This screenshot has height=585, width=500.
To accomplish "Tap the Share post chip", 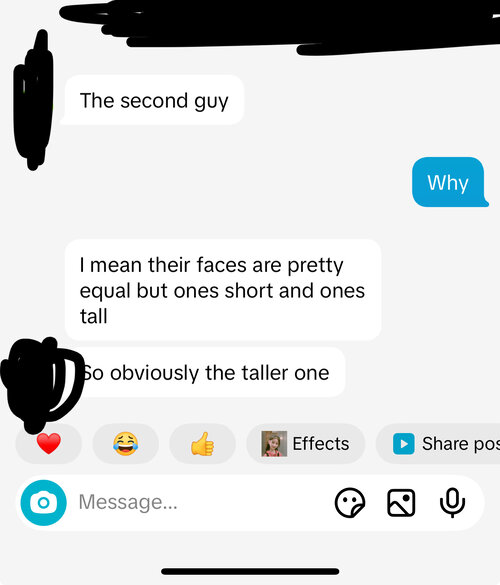I will click(x=438, y=444).
